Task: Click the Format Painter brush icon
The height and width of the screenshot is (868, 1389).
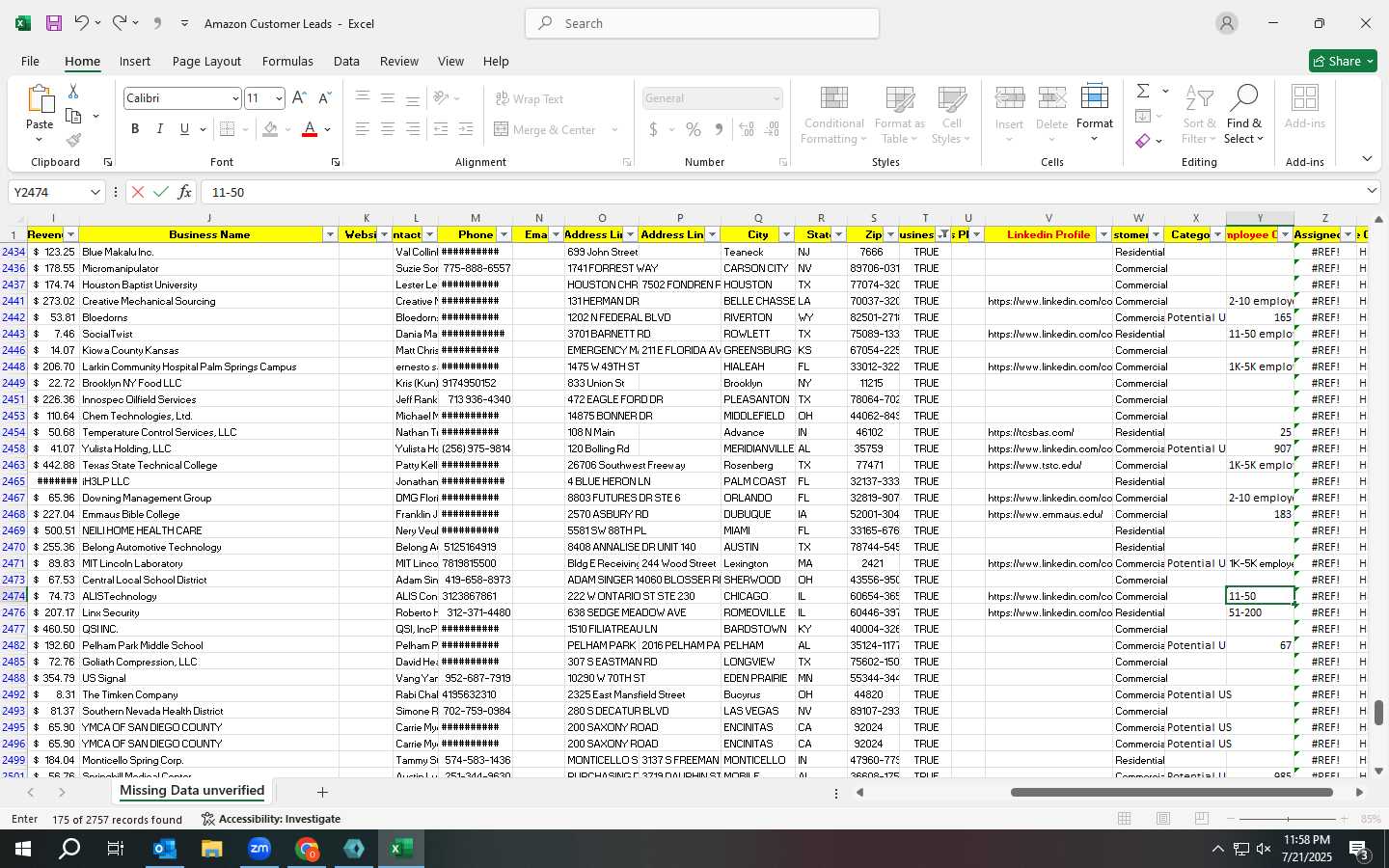Action: tap(73, 140)
